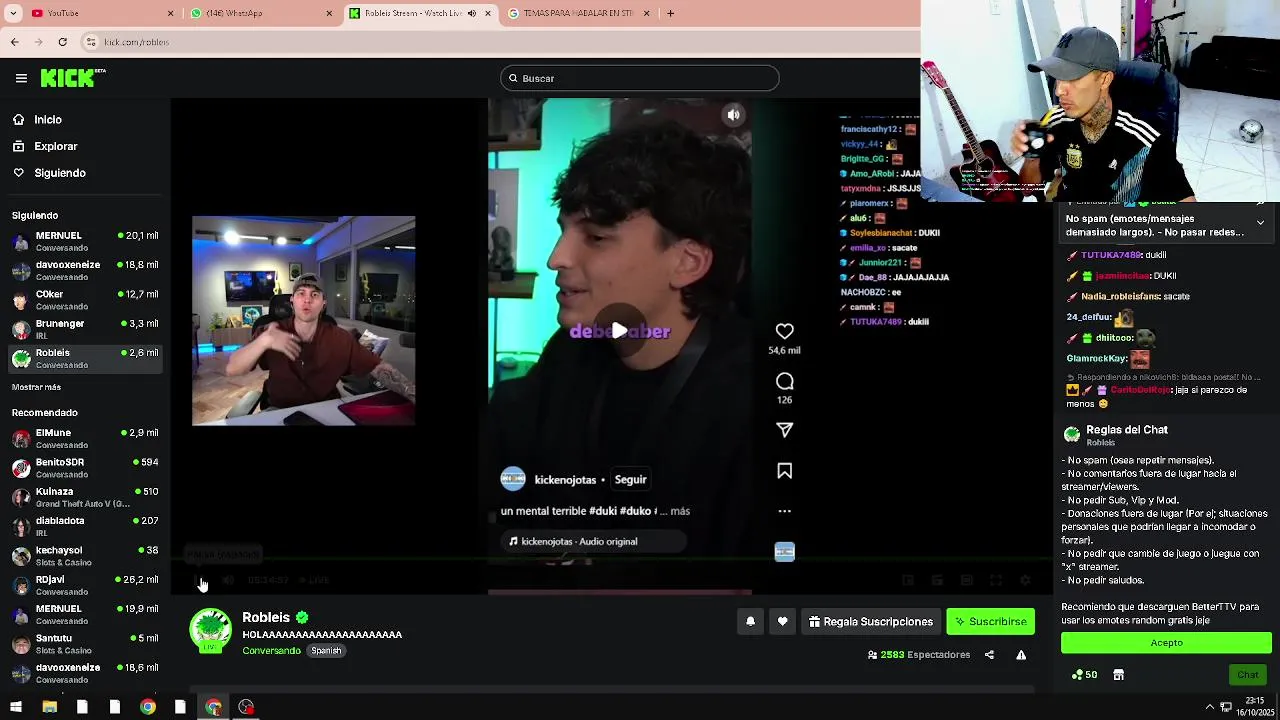This screenshot has width=1280, height=720.
Task: Mute the stream player volume
Action: (x=228, y=580)
